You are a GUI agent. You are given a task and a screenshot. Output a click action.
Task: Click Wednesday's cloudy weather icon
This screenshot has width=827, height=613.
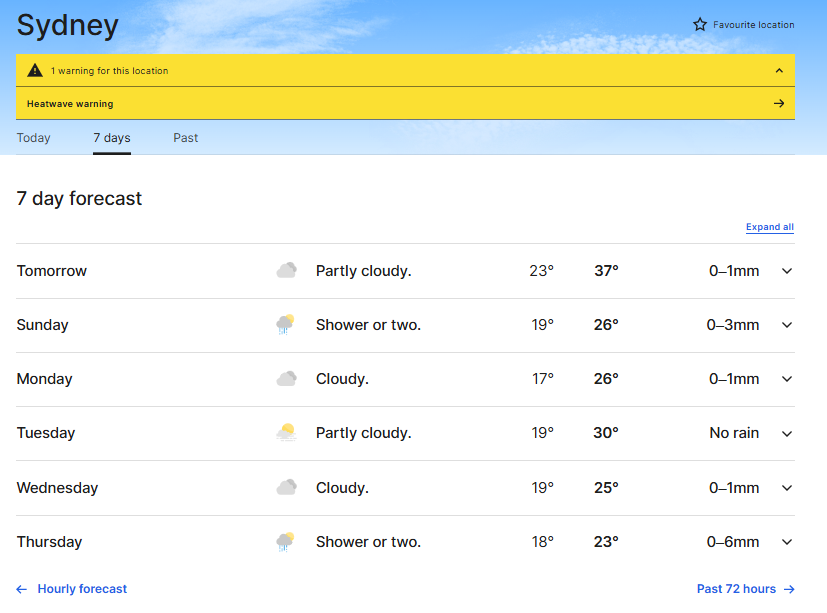point(287,488)
